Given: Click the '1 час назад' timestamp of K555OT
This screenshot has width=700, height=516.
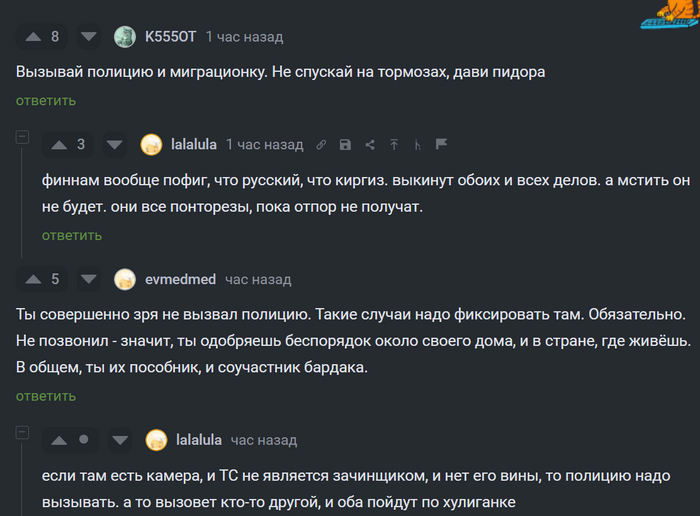Looking at the screenshot, I should click(244, 37).
